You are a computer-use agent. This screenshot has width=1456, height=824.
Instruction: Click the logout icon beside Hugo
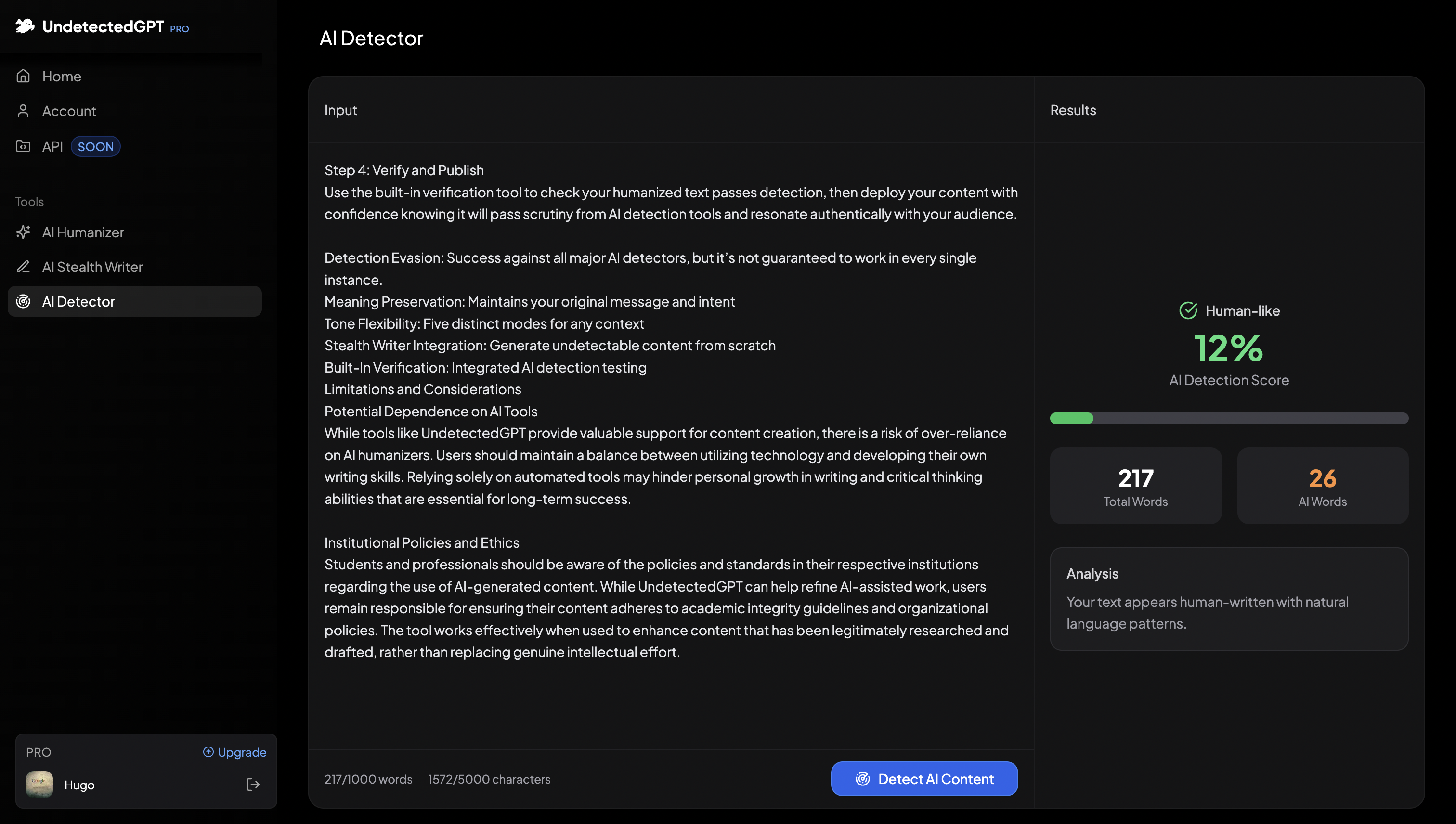(x=252, y=785)
